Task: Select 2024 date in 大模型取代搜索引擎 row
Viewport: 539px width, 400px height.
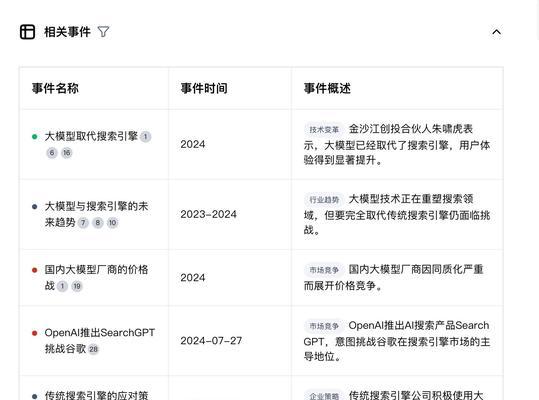Action: (192, 144)
